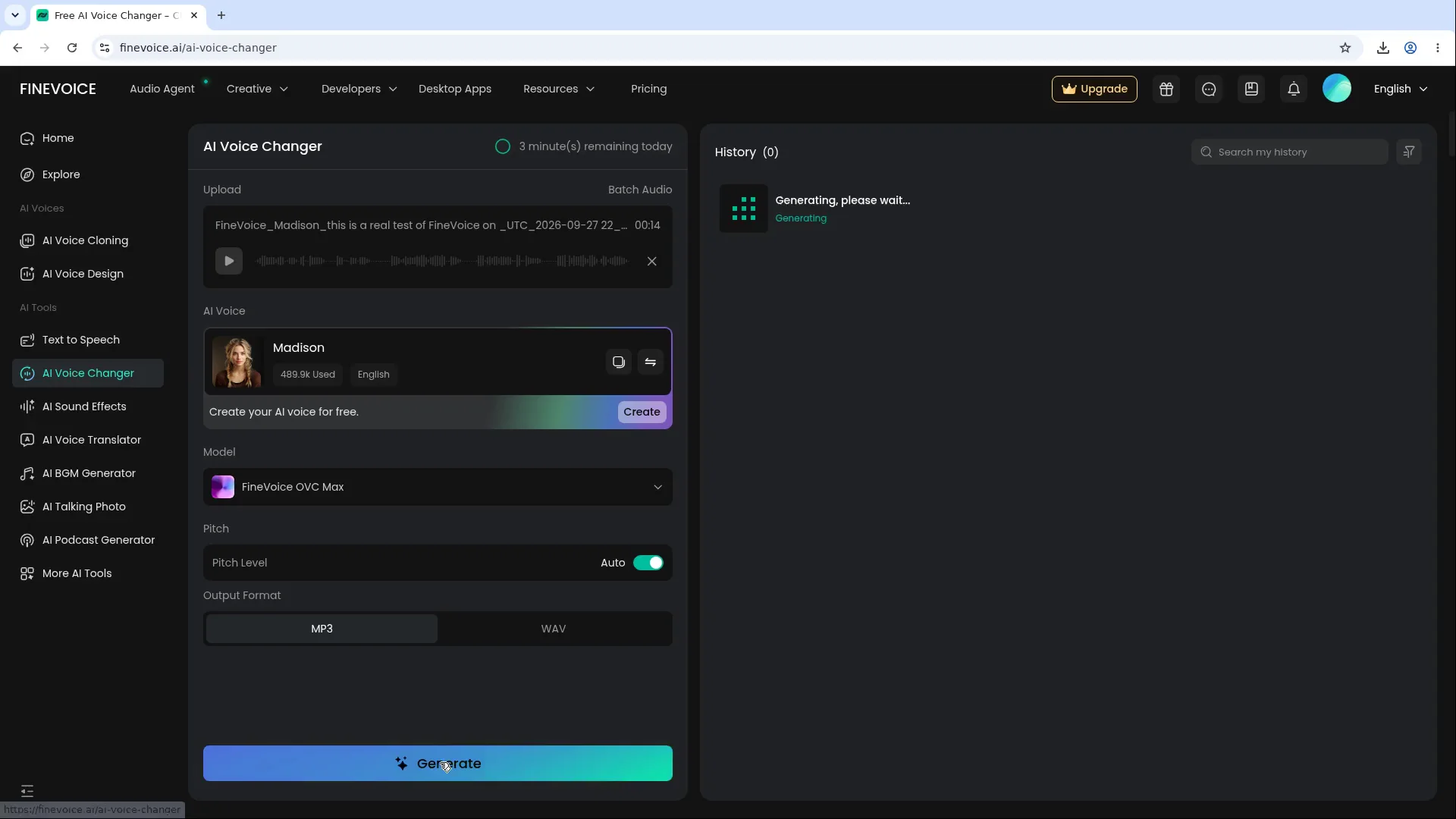This screenshot has width=1456, height=819.
Task: Click the history filter icon
Action: pos(1409,152)
